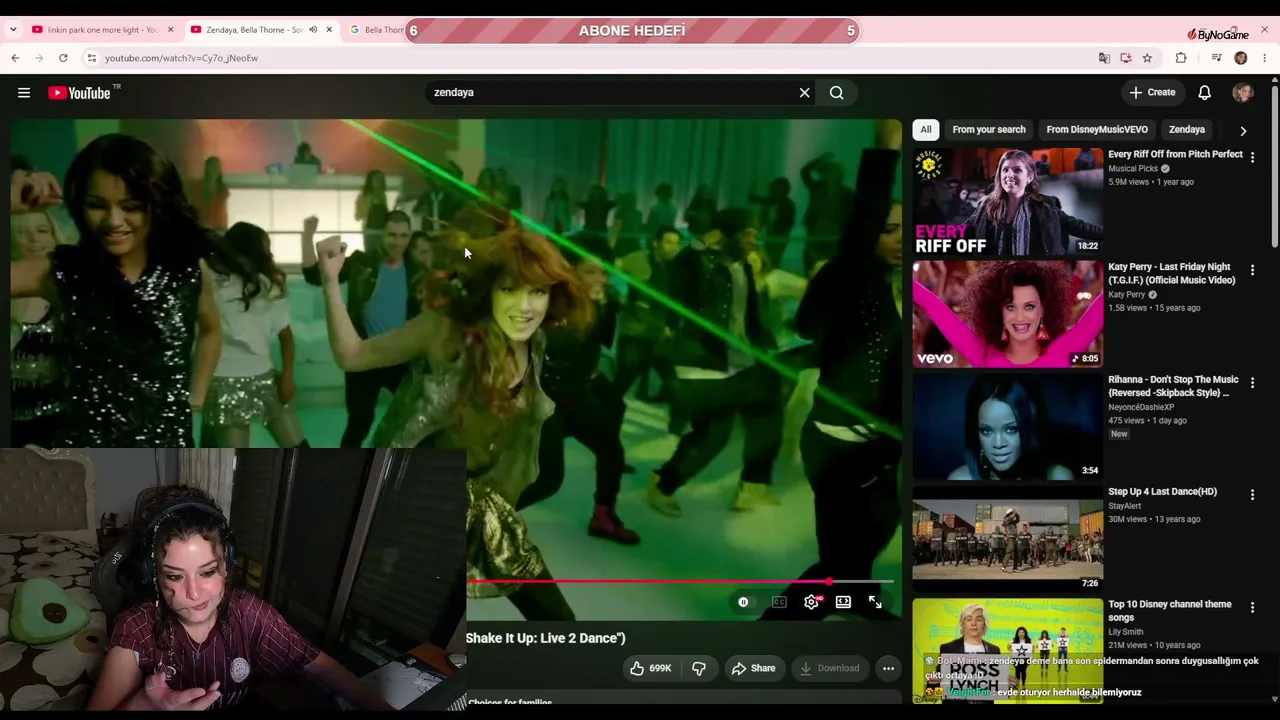The height and width of the screenshot is (720, 1280).
Task: Open Top 10 Disney channel theme songs thumbnail
Action: tap(1008, 650)
